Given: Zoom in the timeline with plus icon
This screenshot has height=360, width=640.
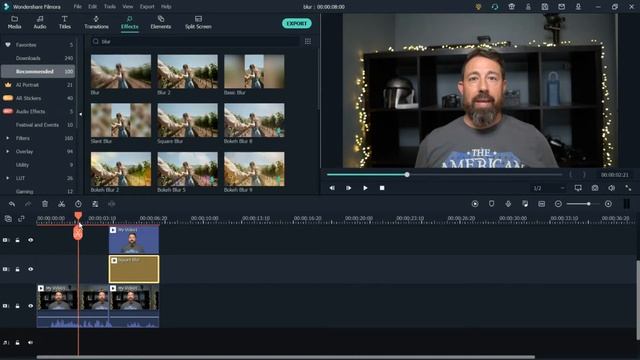Looking at the screenshot, I should click(608, 204).
